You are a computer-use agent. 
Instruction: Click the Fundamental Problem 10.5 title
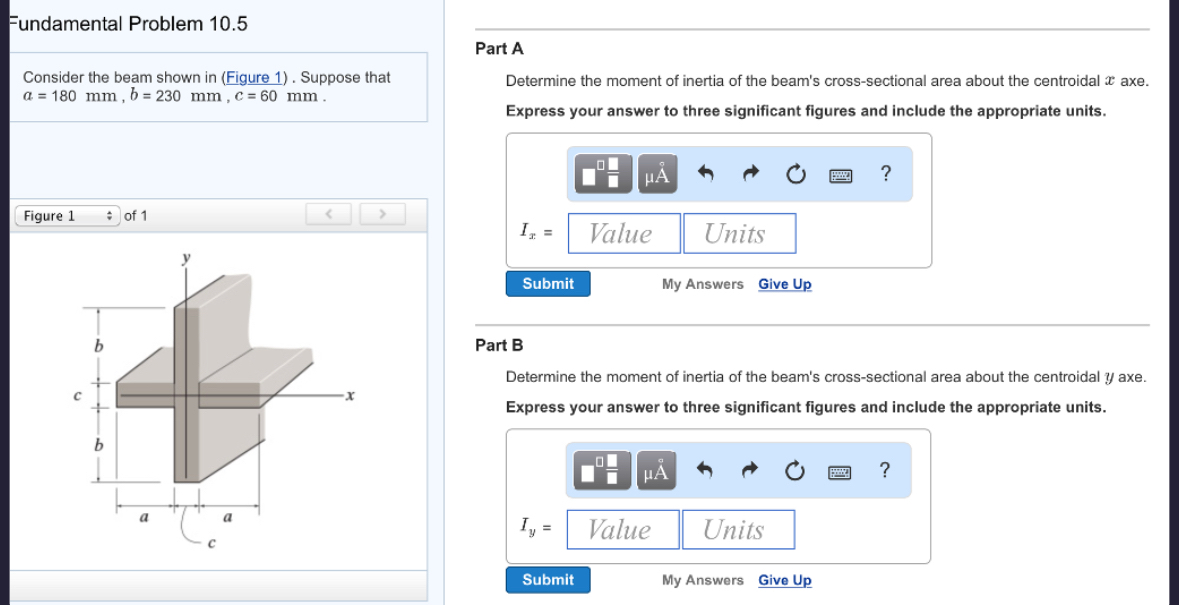(x=128, y=24)
